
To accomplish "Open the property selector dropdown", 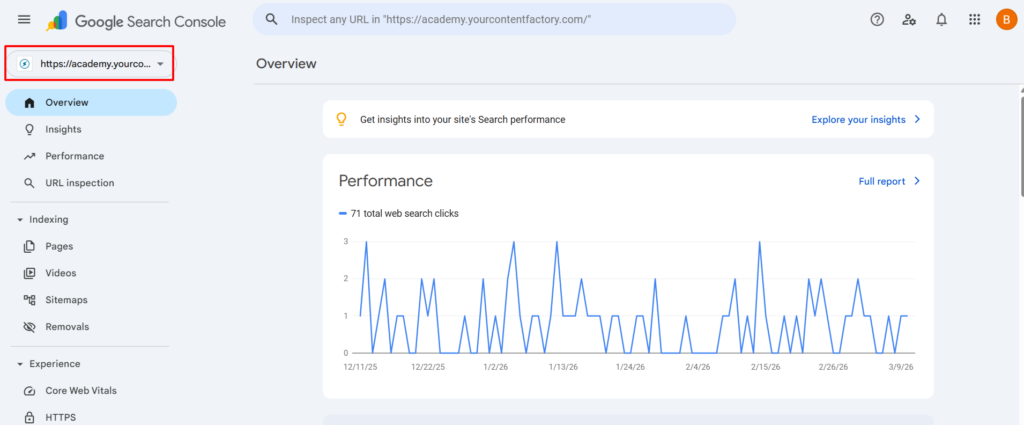I will point(90,64).
